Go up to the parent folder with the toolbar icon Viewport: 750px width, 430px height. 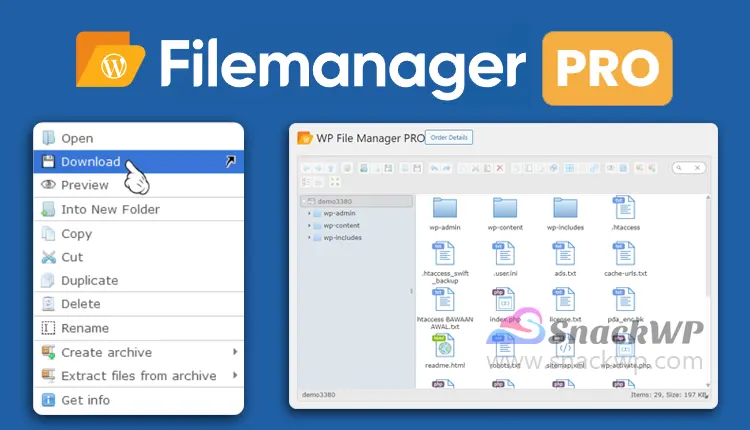coord(331,168)
